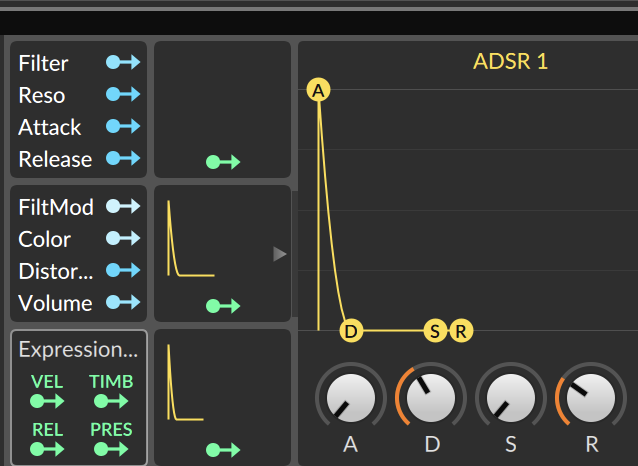Click the Reso modulation routing arrow
638x466 pixels.
pos(123,95)
